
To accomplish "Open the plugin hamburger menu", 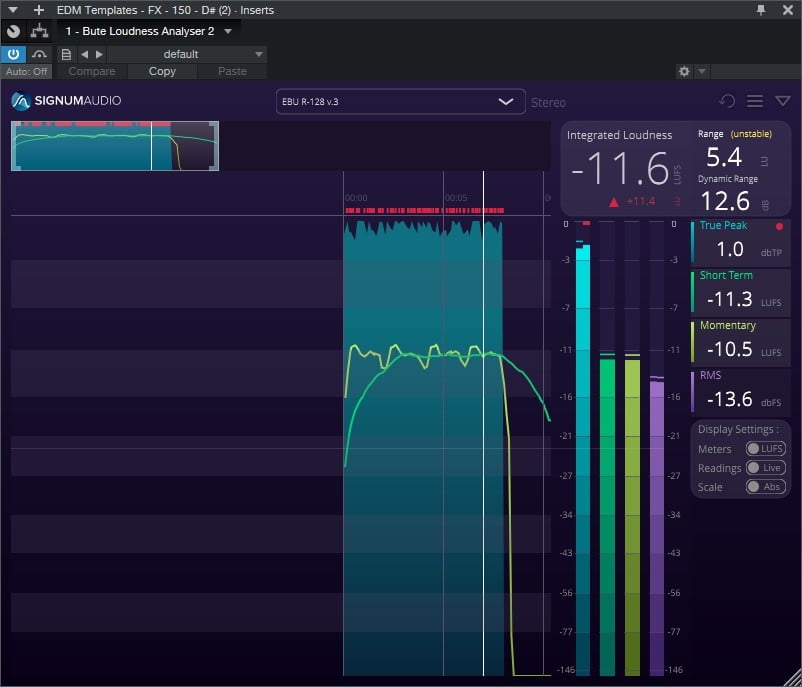I will pos(755,101).
